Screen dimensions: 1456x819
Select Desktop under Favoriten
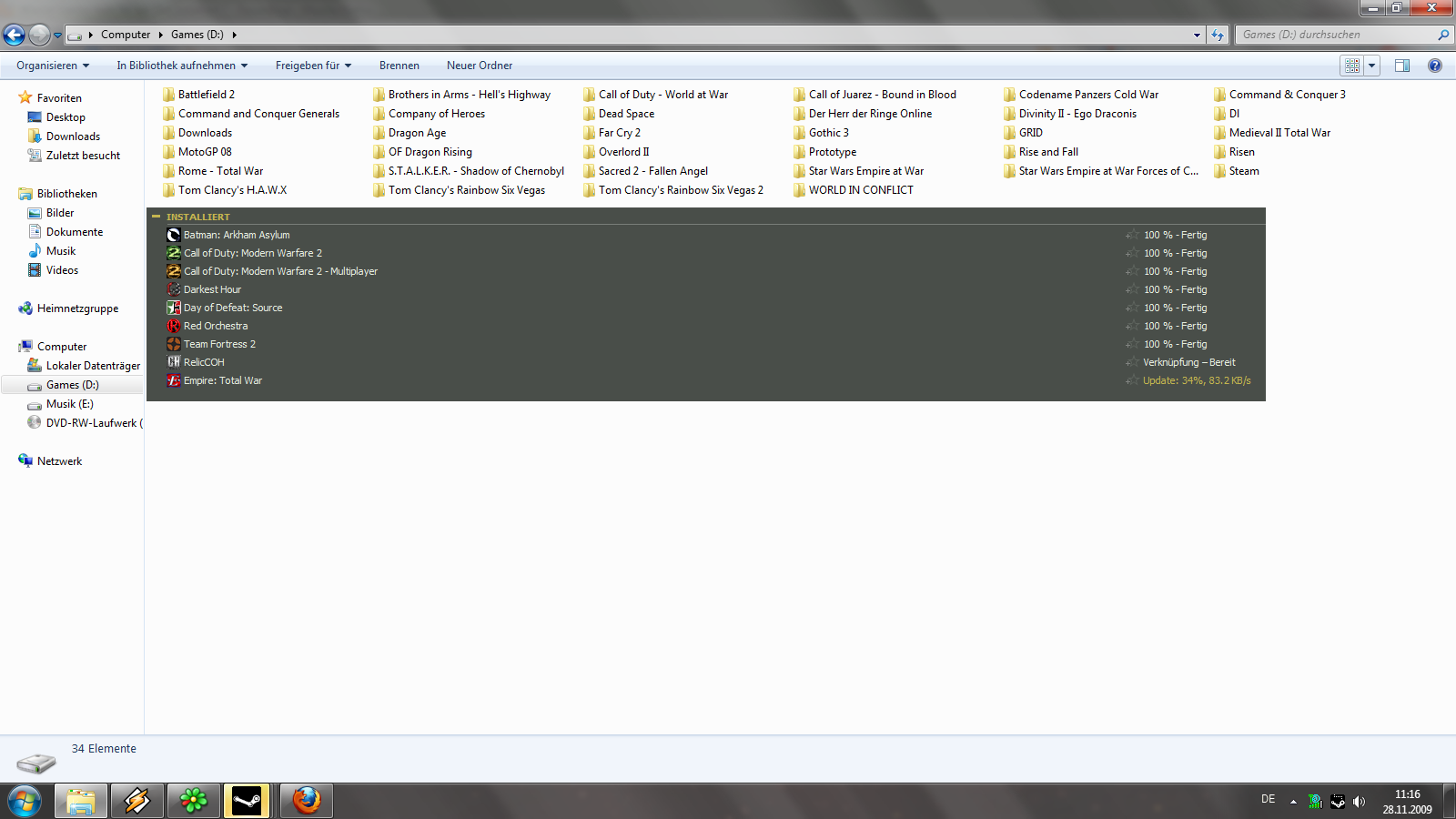66,117
